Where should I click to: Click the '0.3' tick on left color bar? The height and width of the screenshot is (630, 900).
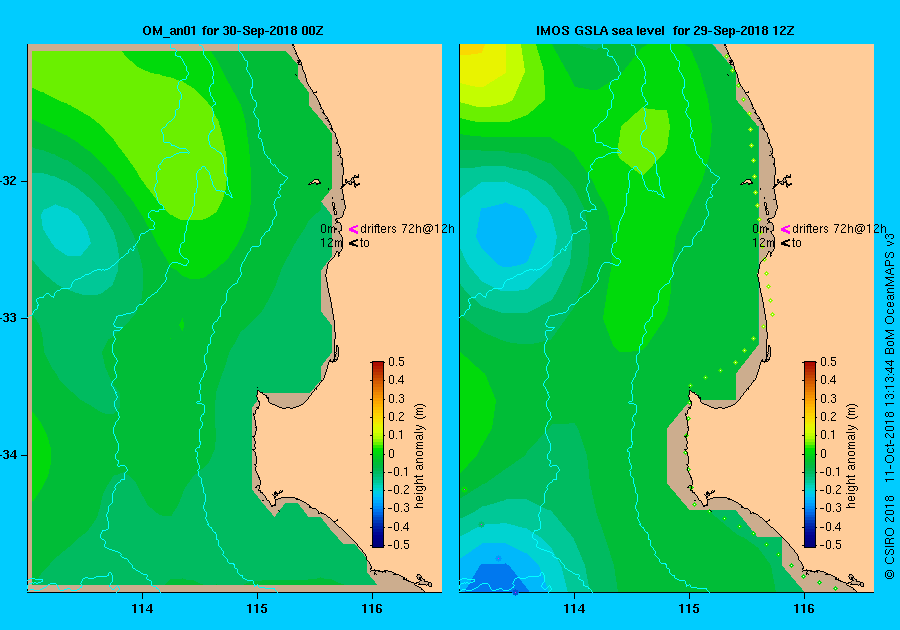[x=397, y=399]
